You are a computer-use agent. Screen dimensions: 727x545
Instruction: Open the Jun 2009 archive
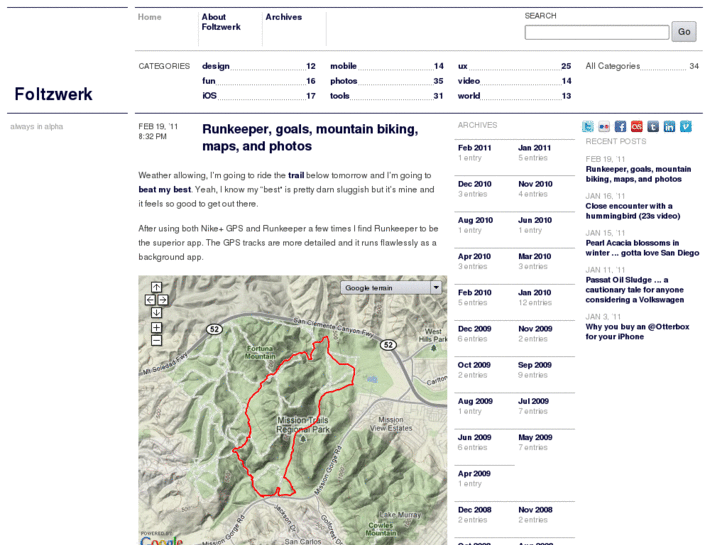pos(474,437)
